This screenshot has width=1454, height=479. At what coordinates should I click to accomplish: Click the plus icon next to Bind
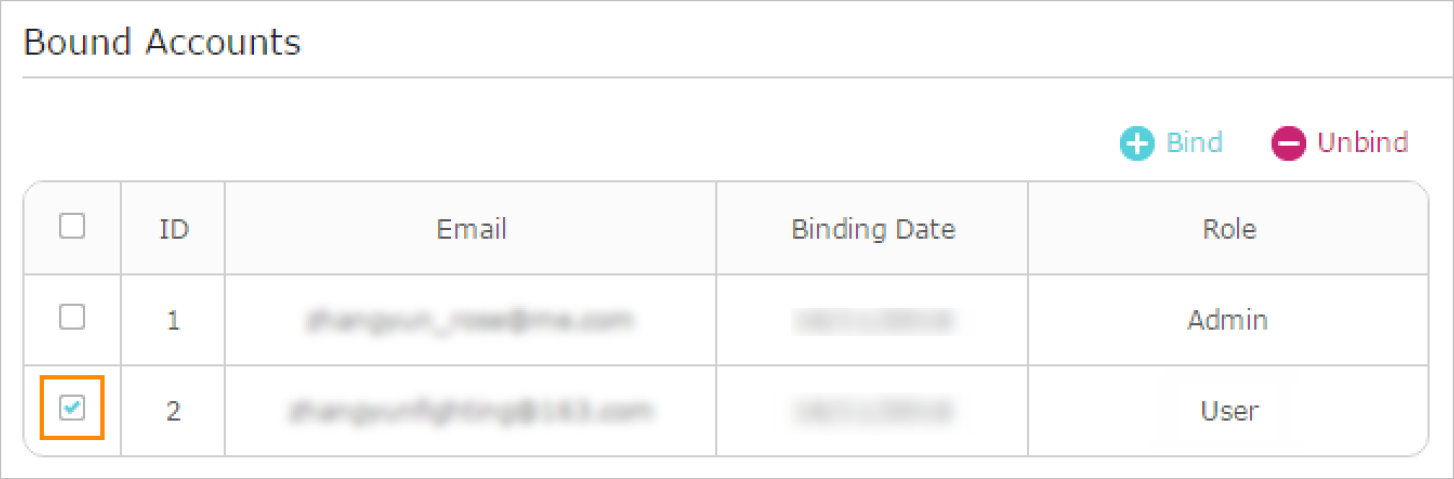click(1137, 143)
